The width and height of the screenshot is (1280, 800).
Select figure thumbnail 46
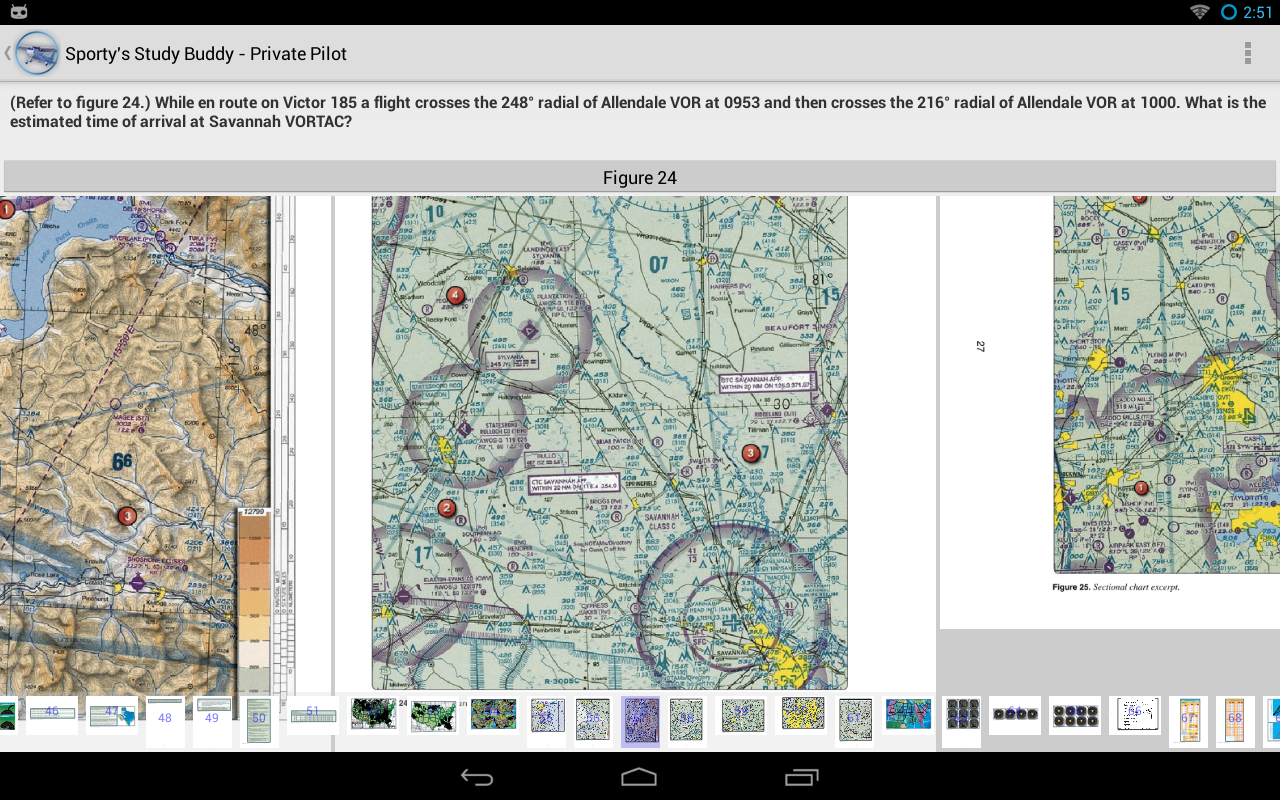52,714
